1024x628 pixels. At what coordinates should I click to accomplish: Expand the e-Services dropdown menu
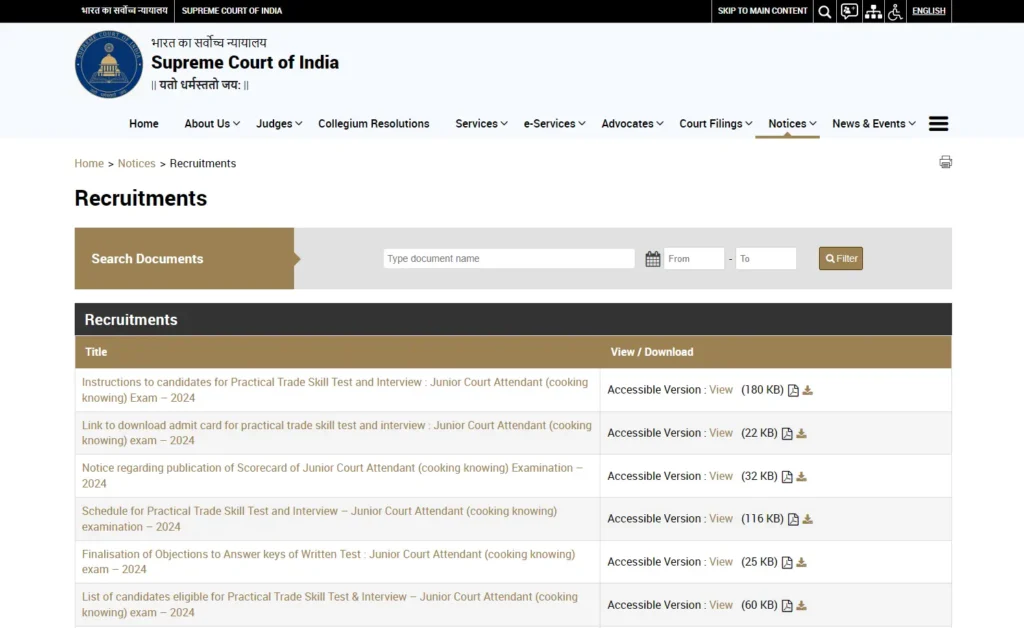(x=554, y=124)
